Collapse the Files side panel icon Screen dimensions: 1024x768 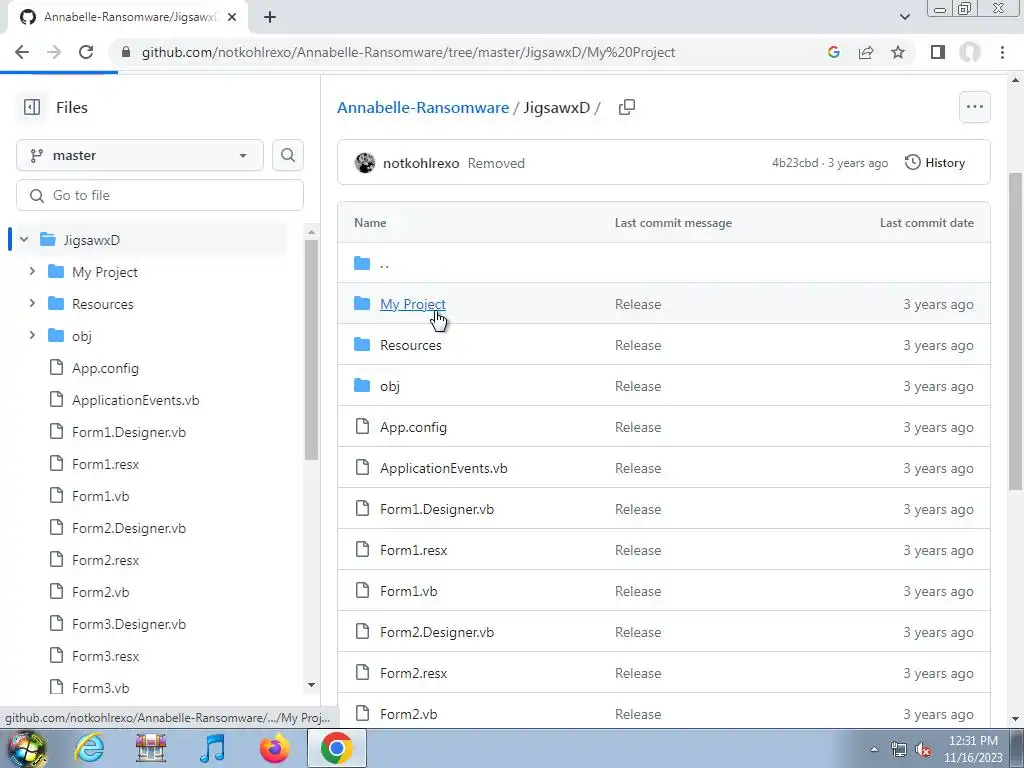click(31, 107)
